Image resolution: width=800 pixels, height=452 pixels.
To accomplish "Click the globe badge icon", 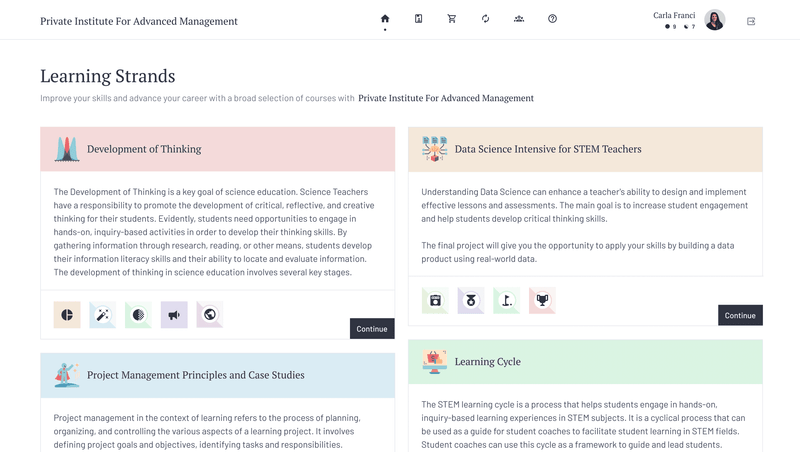I will point(210,314).
